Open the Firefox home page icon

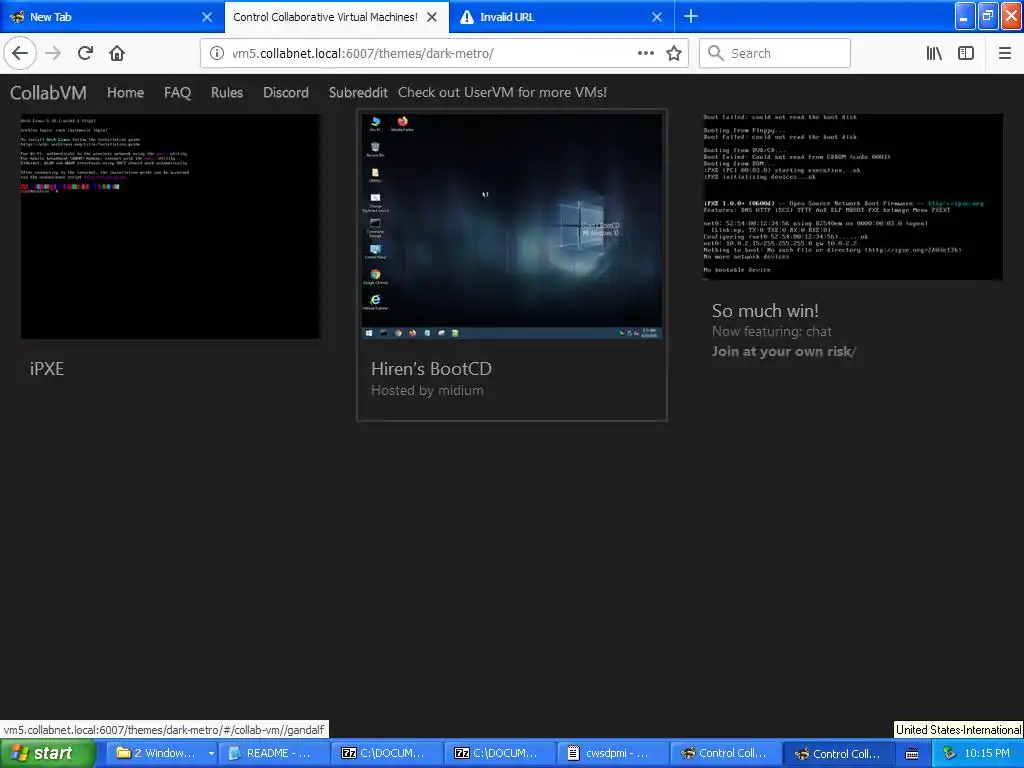117,53
